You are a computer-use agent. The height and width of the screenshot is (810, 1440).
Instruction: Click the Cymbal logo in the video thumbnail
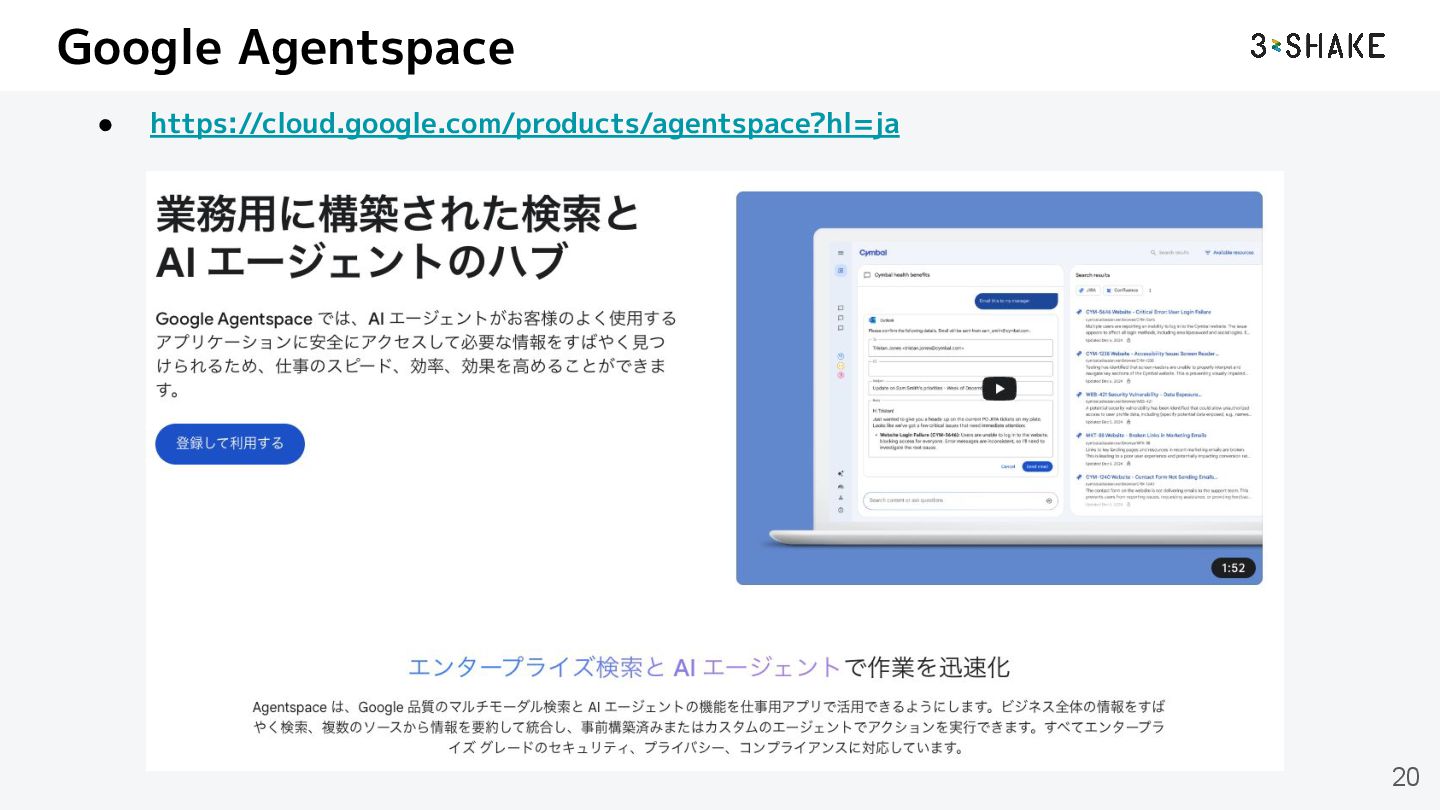tap(873, 253)
